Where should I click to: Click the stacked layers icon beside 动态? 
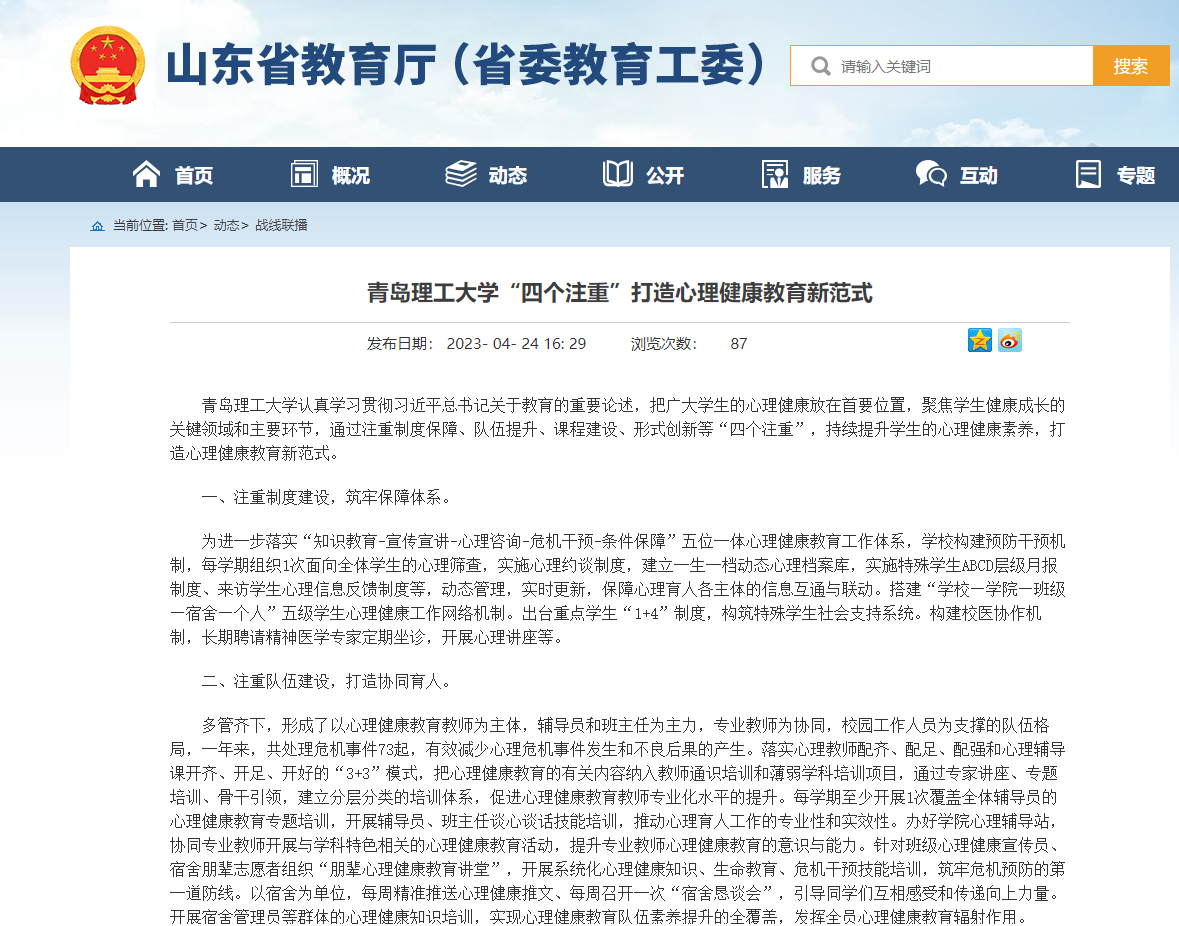pos(461,174)
